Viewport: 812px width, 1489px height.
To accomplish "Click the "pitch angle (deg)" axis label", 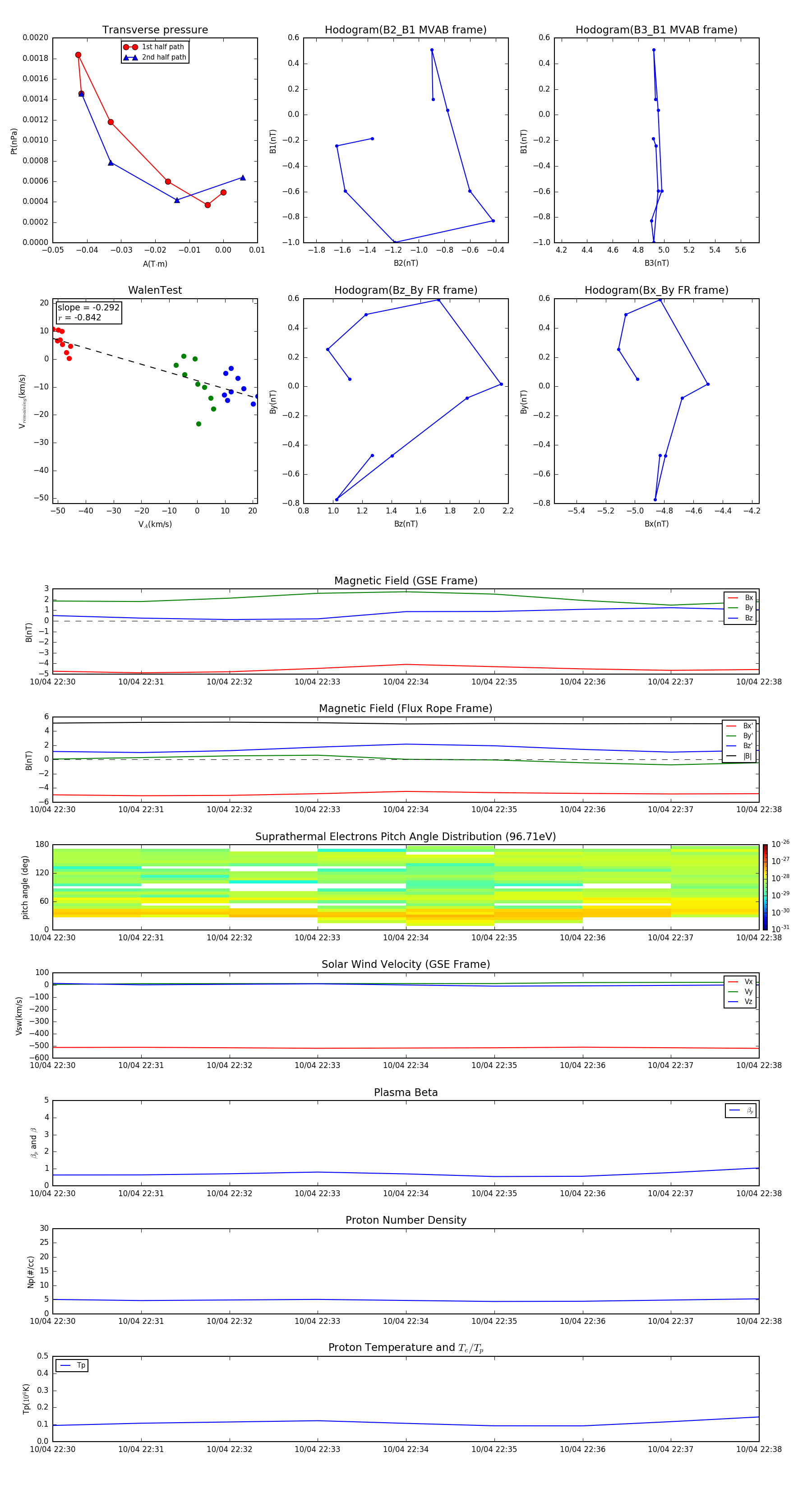I will click(x=25, y=887).
